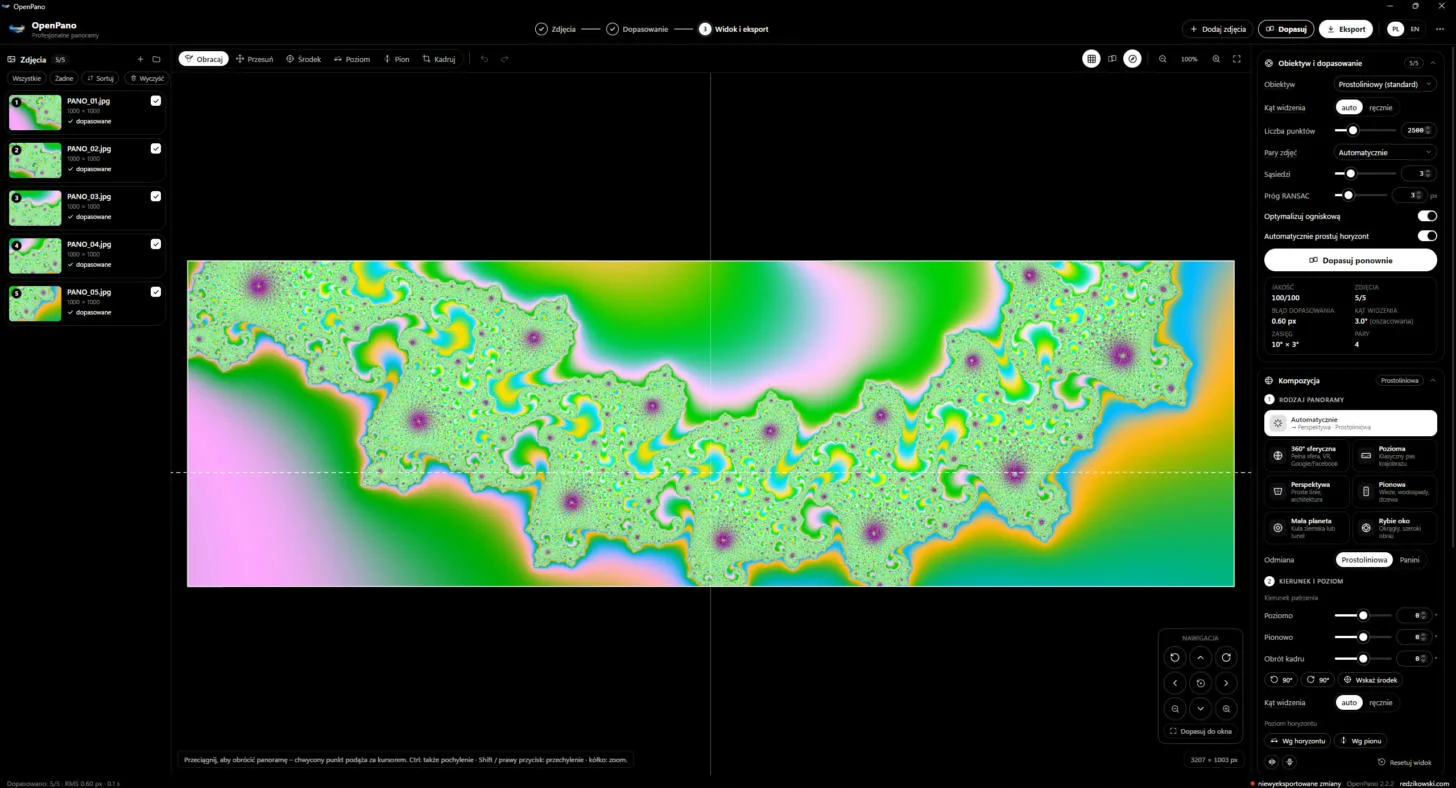The width and height of the screenshot is (1456, 788).
Task: Click the up arrow in Nawigacja pad
Action: tap(1201, 657)
